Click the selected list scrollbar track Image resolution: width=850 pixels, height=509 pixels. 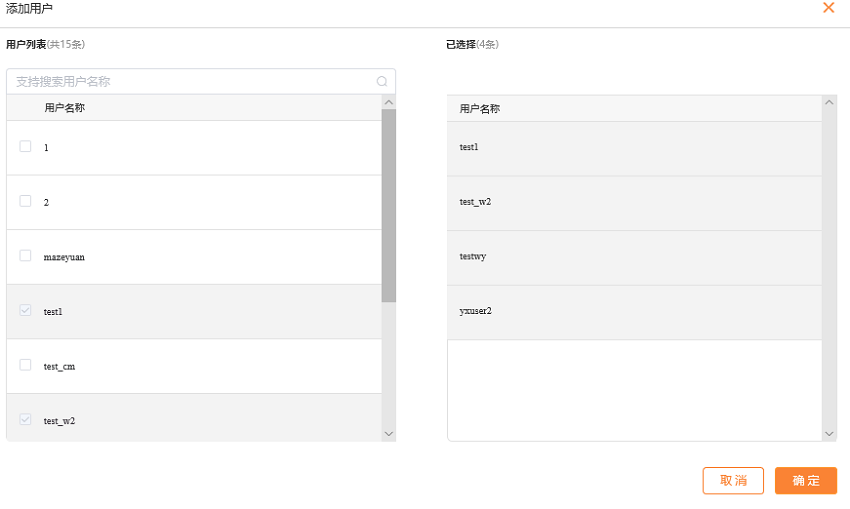tap(829, 268)
